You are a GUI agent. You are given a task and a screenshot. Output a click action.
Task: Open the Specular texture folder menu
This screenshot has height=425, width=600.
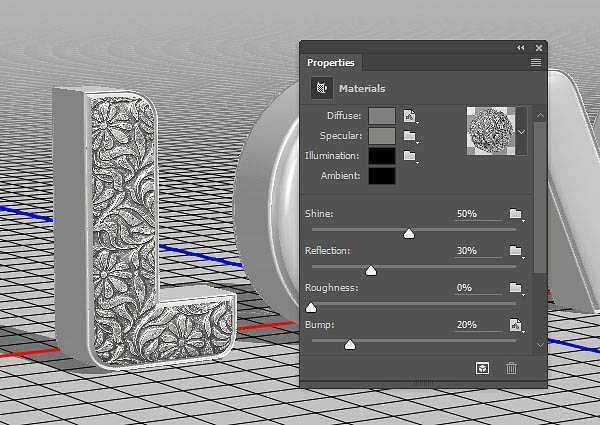click(x=410, y=136)
